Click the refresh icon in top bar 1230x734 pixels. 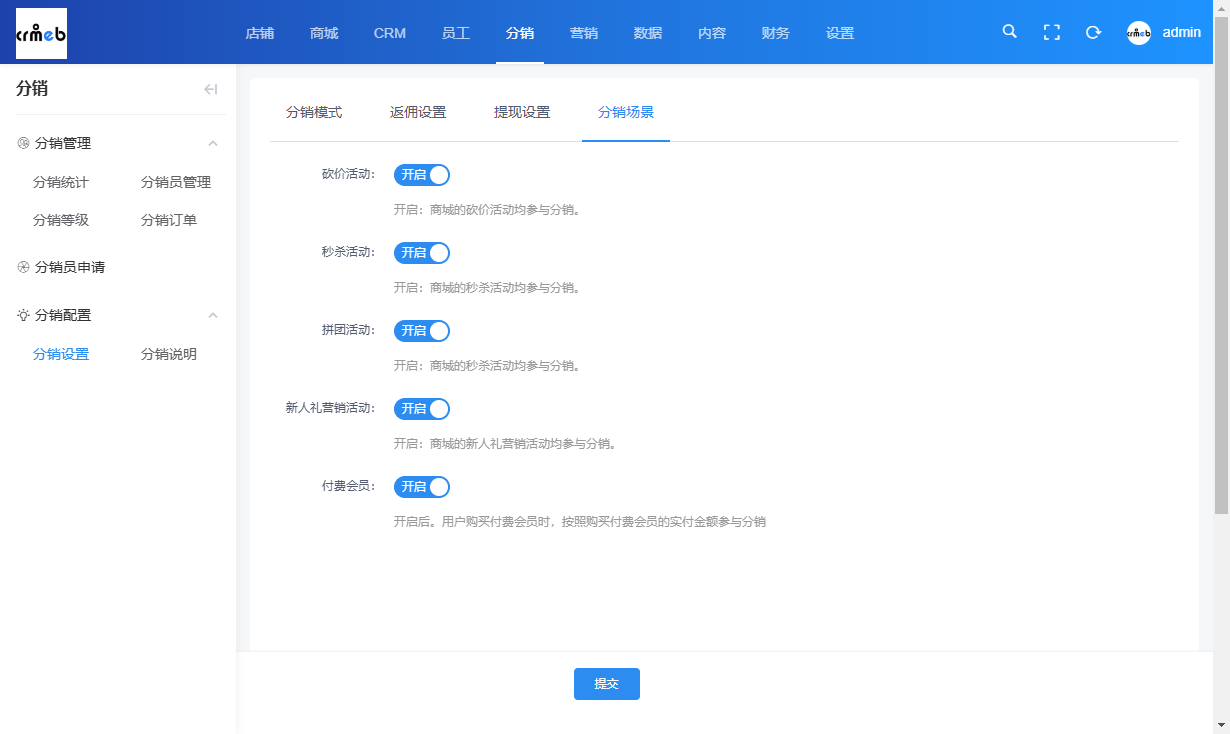[1094, 32]
